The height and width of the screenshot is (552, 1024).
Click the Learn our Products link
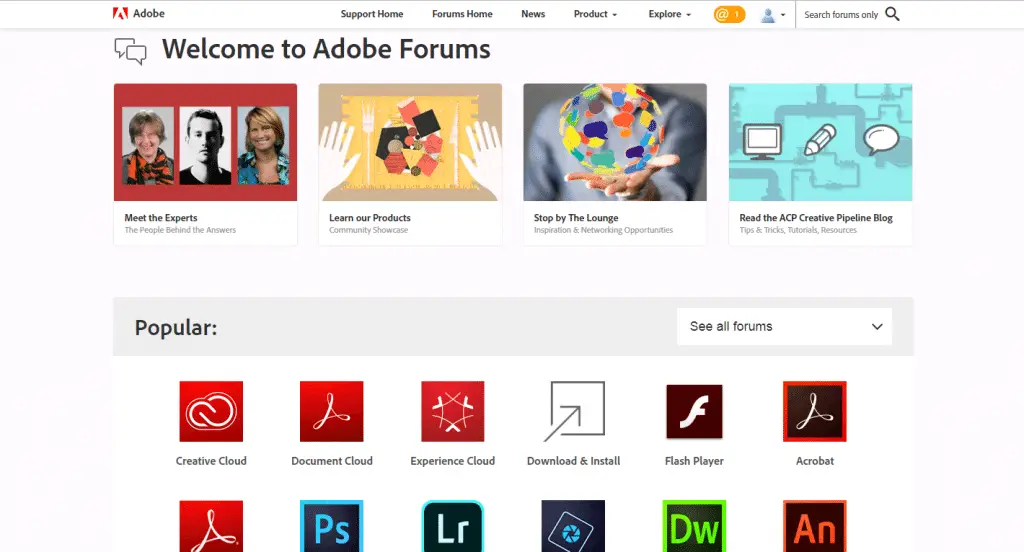[x=370, y=218]
